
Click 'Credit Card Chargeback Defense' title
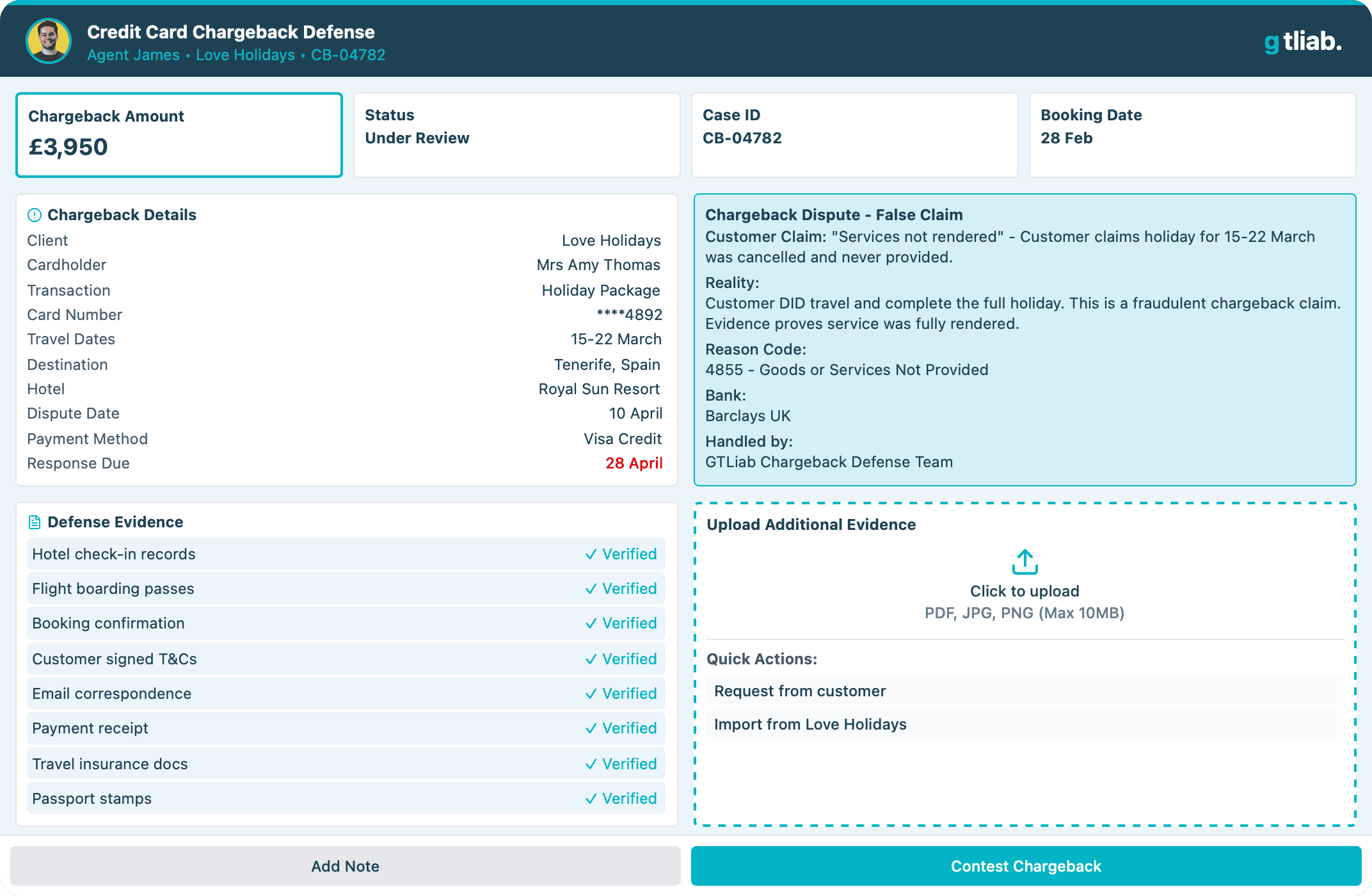(231, 32)
